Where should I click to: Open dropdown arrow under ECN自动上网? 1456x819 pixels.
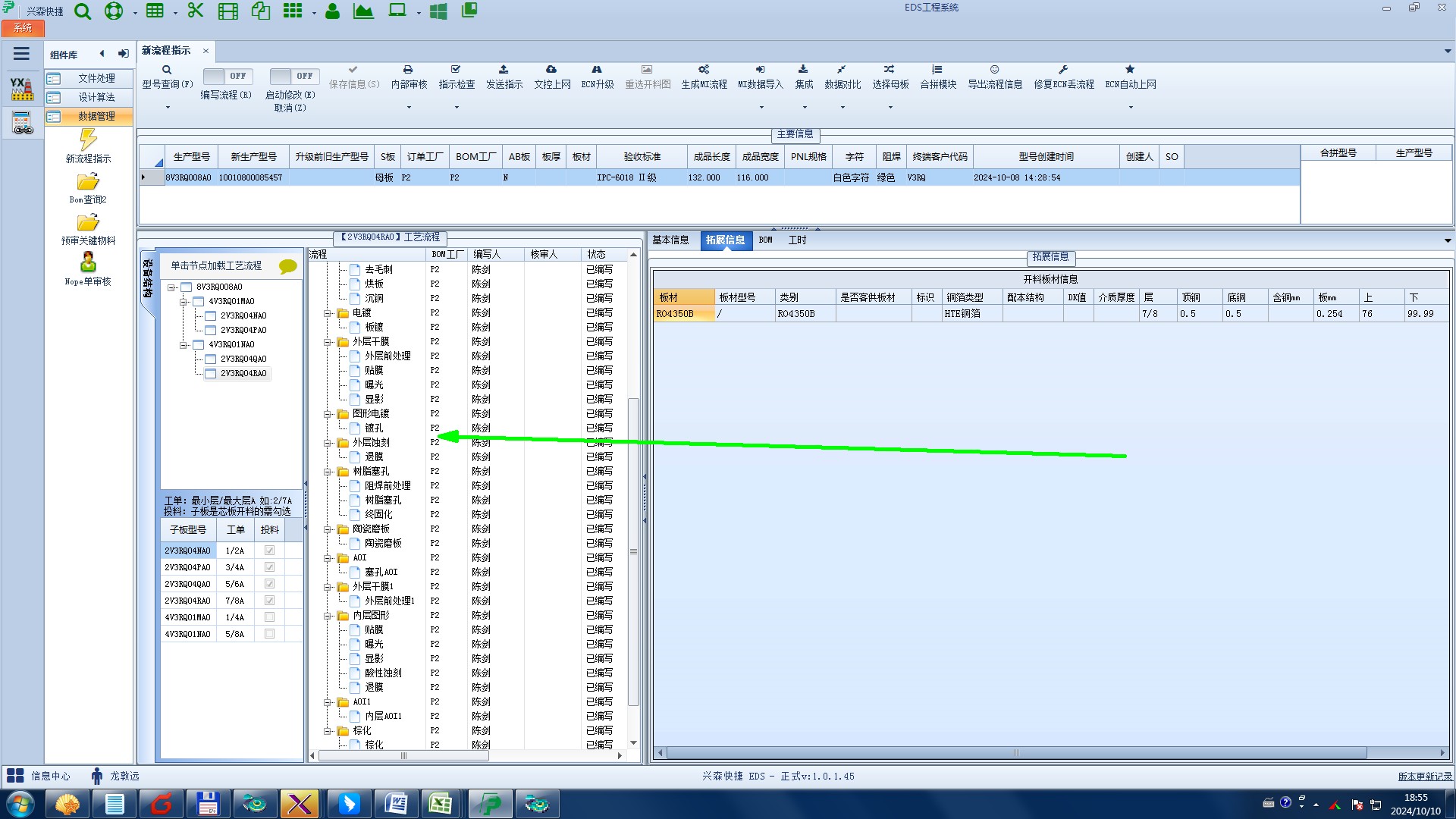point(1130,107)
